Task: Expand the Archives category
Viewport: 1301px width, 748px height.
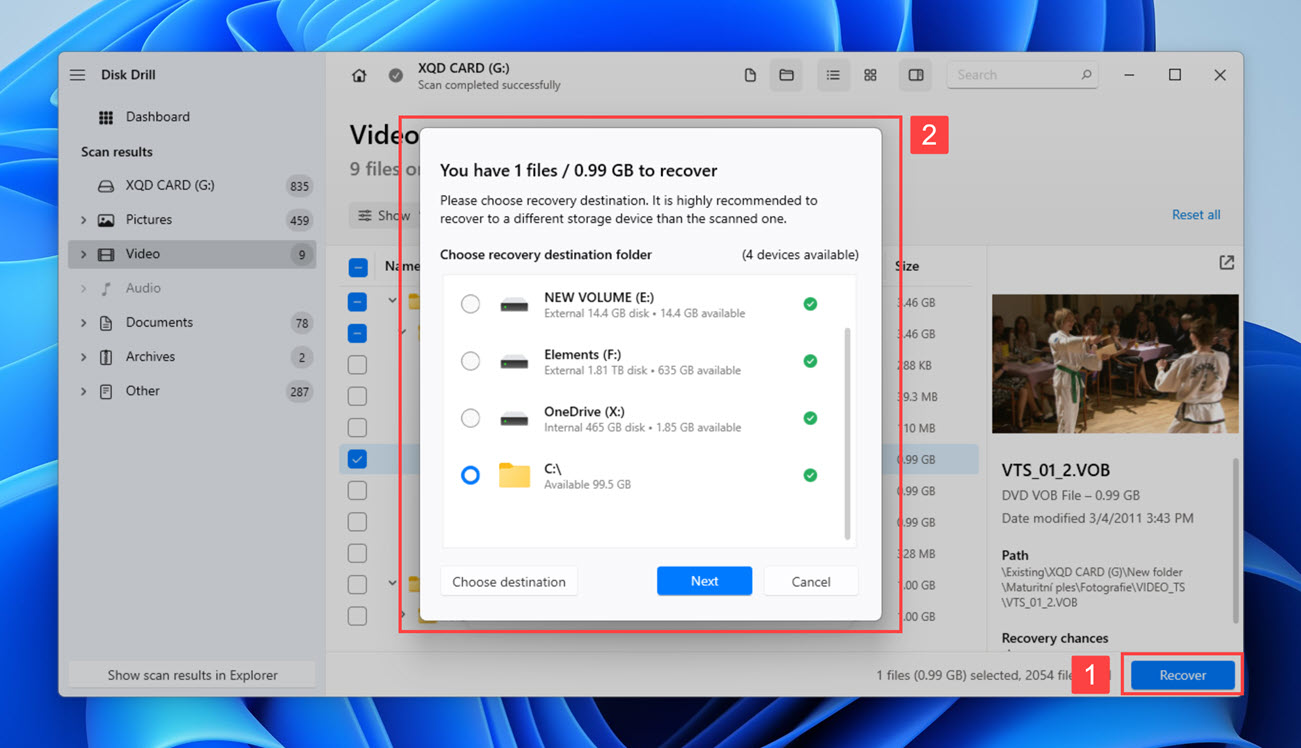Action: click(83, 357)
